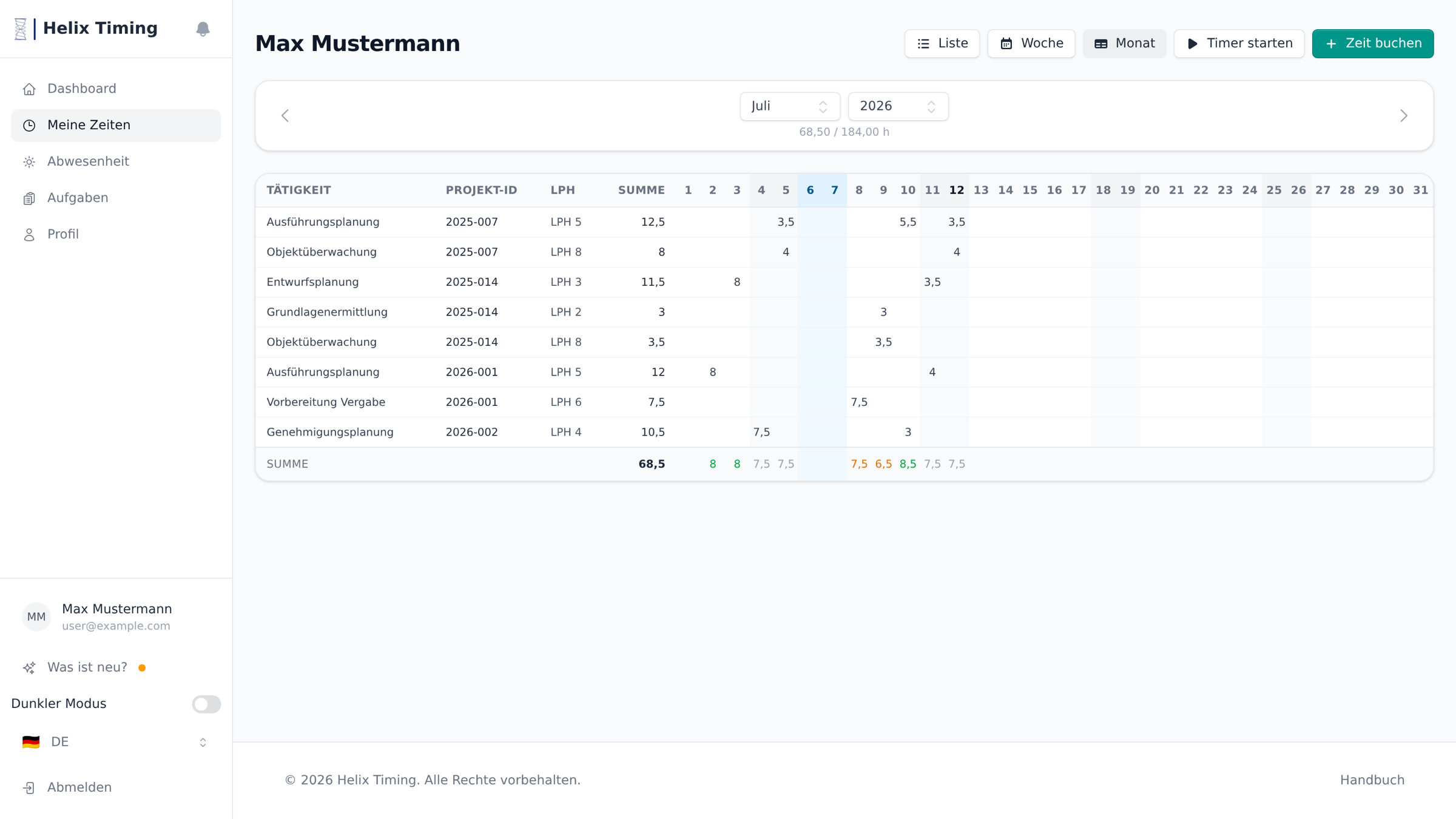Screen dimensions: 1456x819
Task: Click the SUMME column header
Action: [641, 190]
